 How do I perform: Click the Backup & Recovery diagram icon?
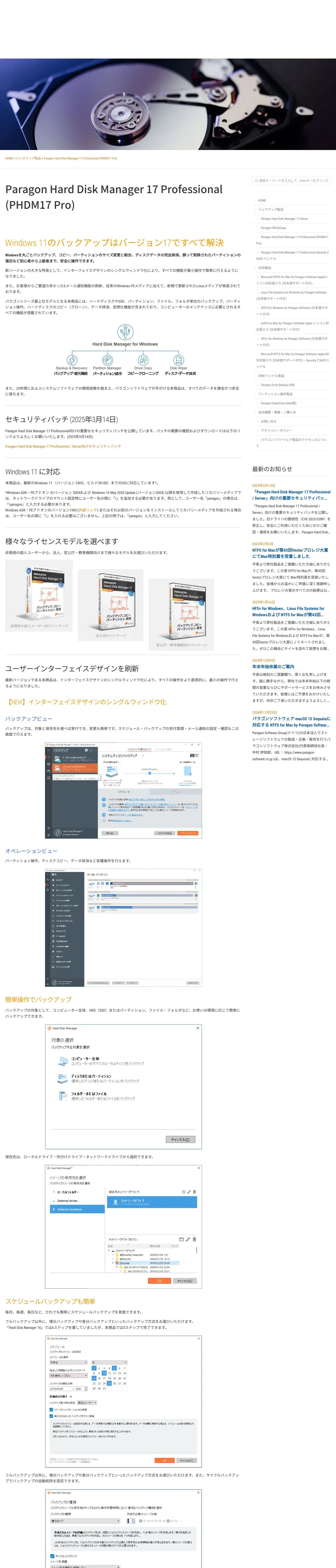(x=71, y=360)
